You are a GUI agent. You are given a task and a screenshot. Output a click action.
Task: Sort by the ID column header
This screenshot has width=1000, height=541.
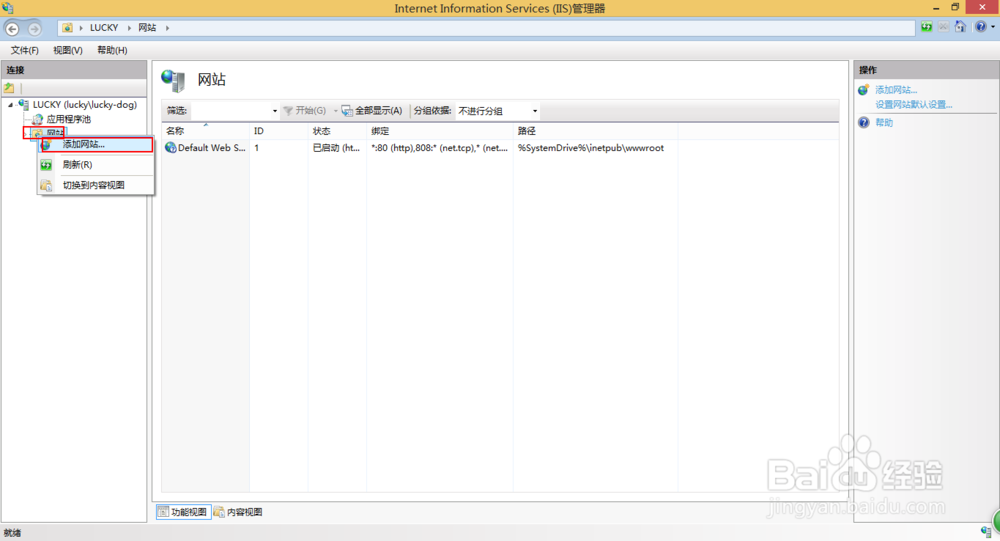(x=279, y=131)
